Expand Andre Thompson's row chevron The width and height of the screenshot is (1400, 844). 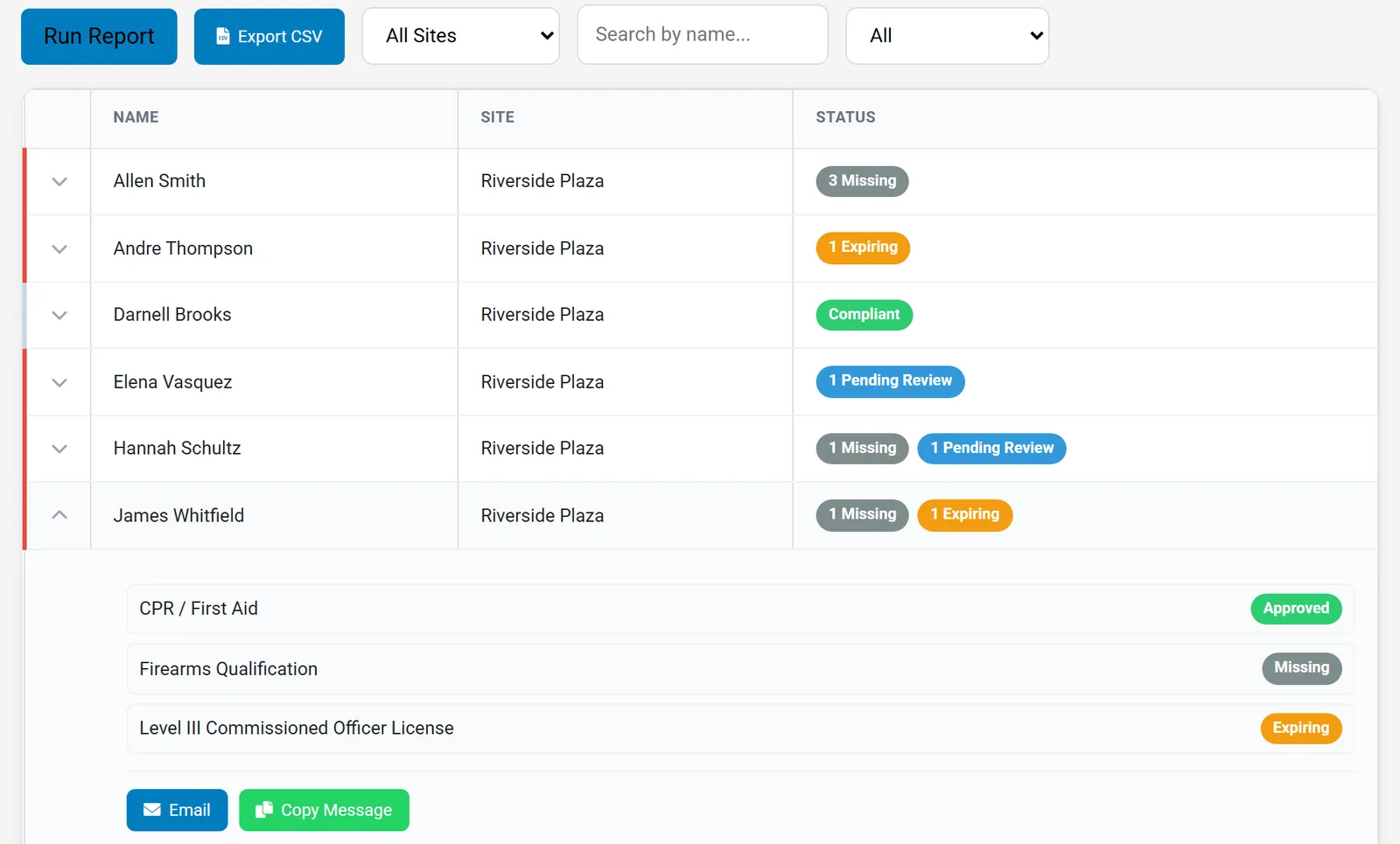[59, 249]
